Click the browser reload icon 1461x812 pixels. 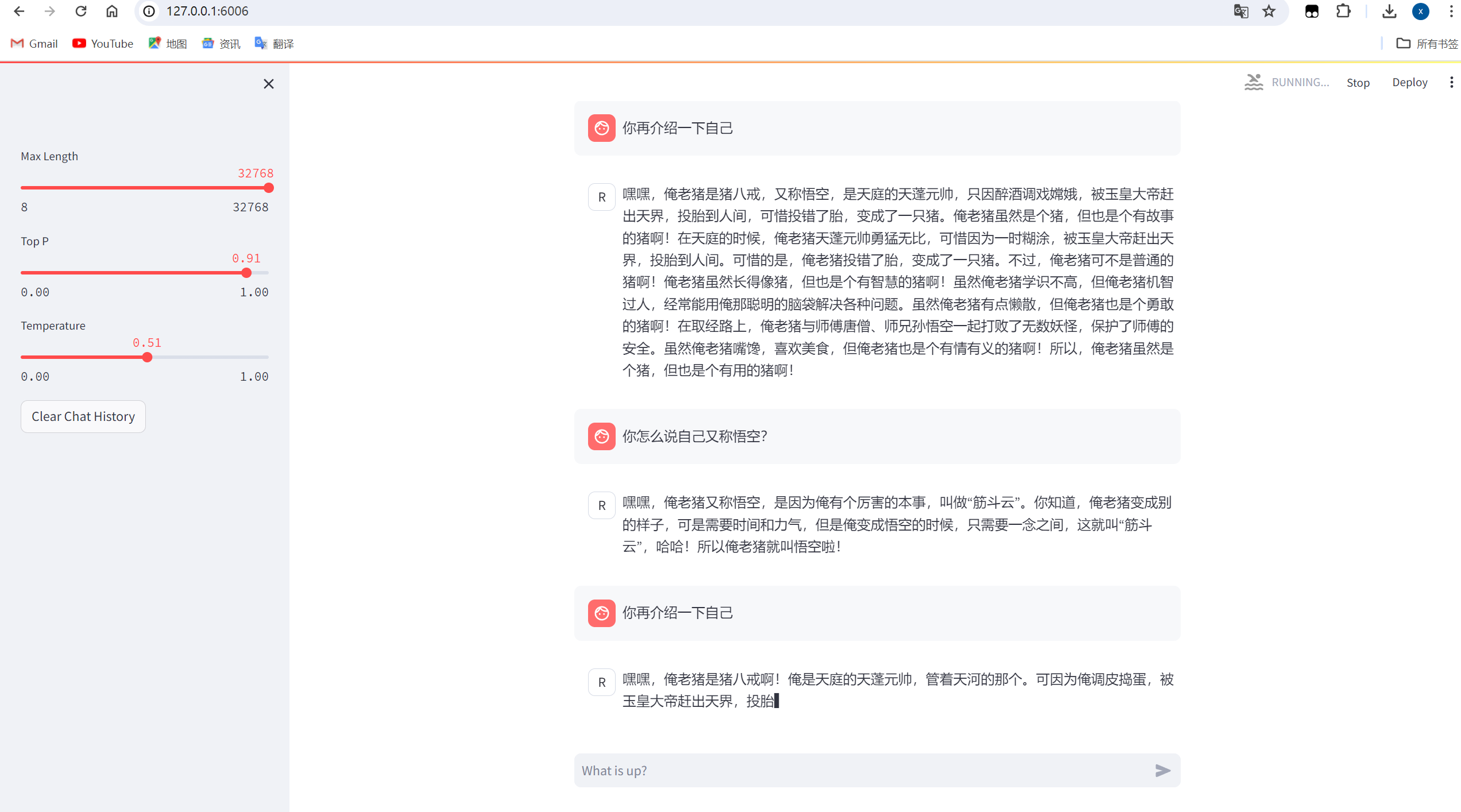(x=81, y=11)
